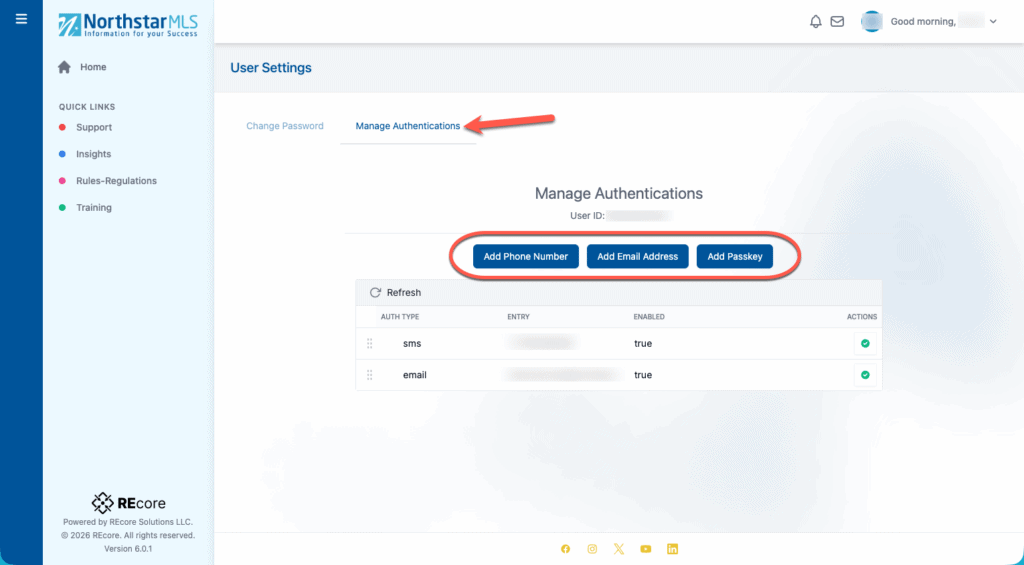The image size is (1024, 565).
Task: Toggle the green check for sms row
Action: point(865,344)
